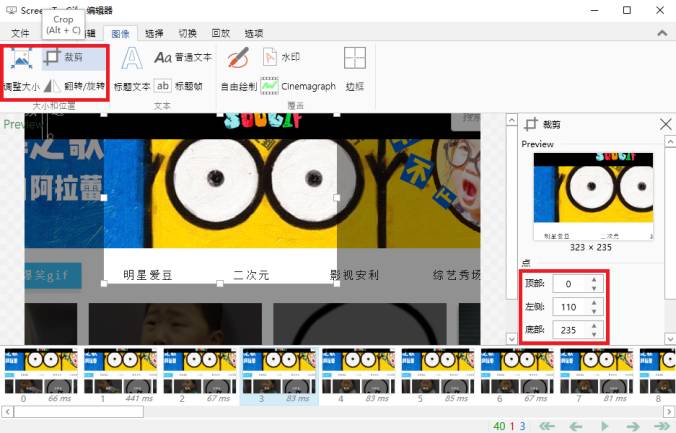
Task: Open the Options (选项) tab
Action: 254,33
